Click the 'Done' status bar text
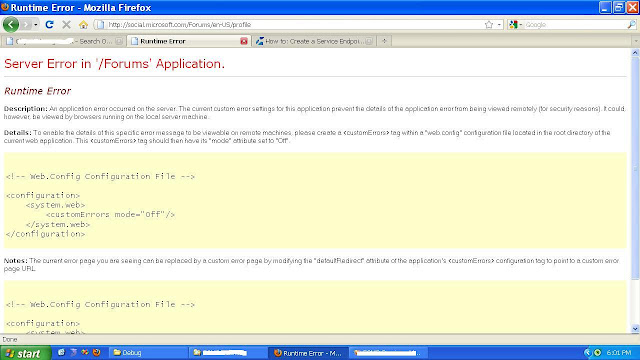640x360 pixels. point(10,340)
